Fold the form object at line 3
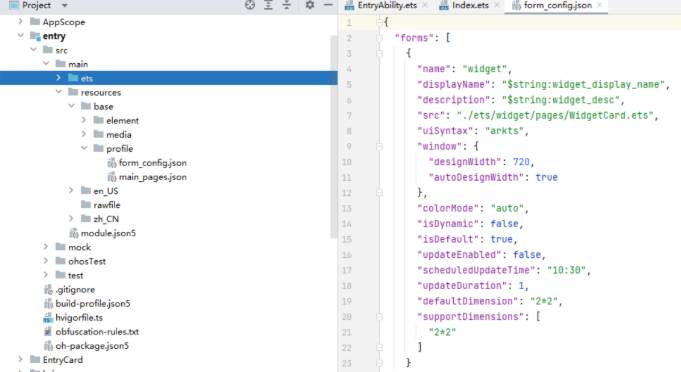 tap(379, 53)
